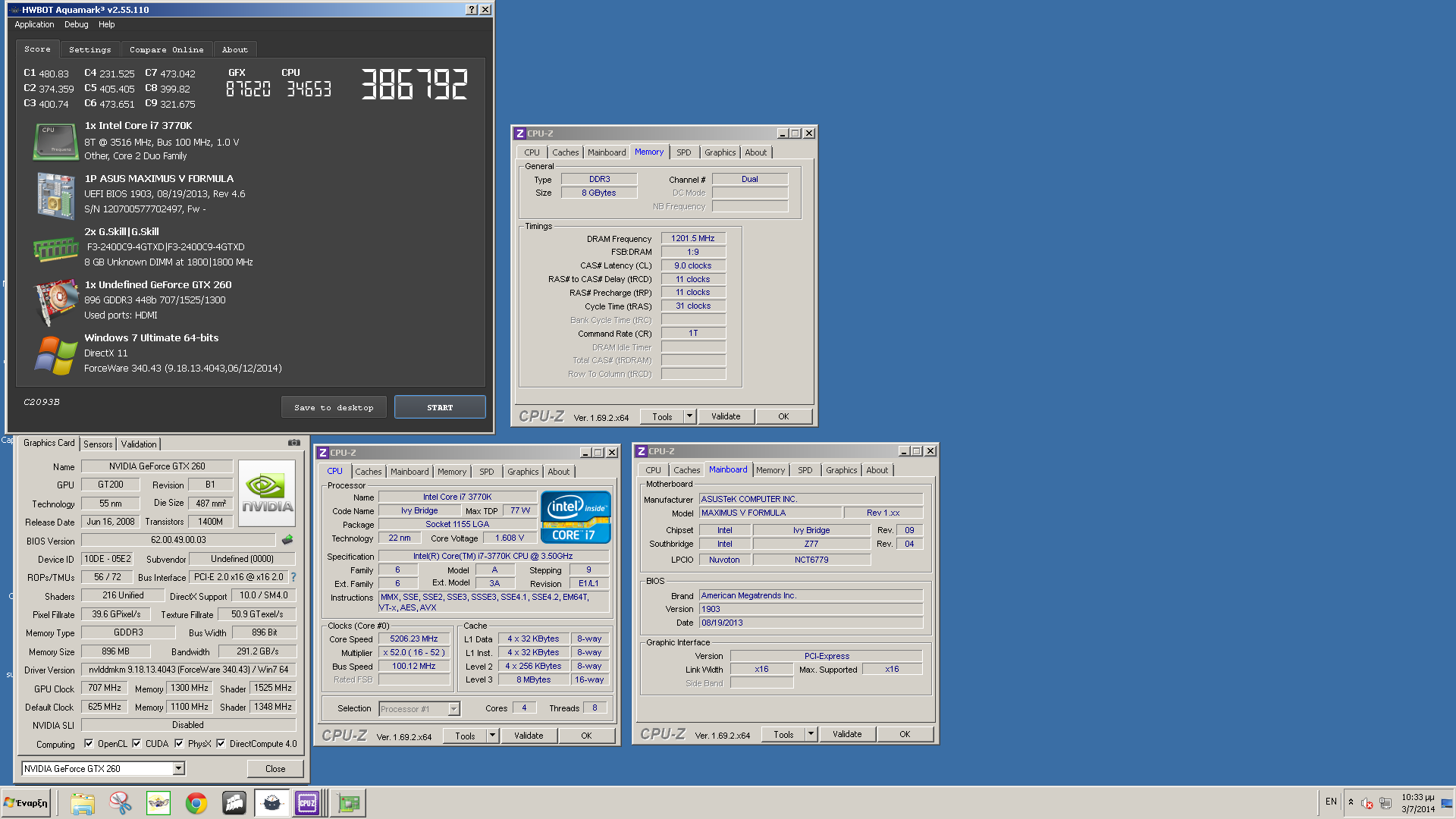Click the EN language indicator

click(x=1331, y=802)
